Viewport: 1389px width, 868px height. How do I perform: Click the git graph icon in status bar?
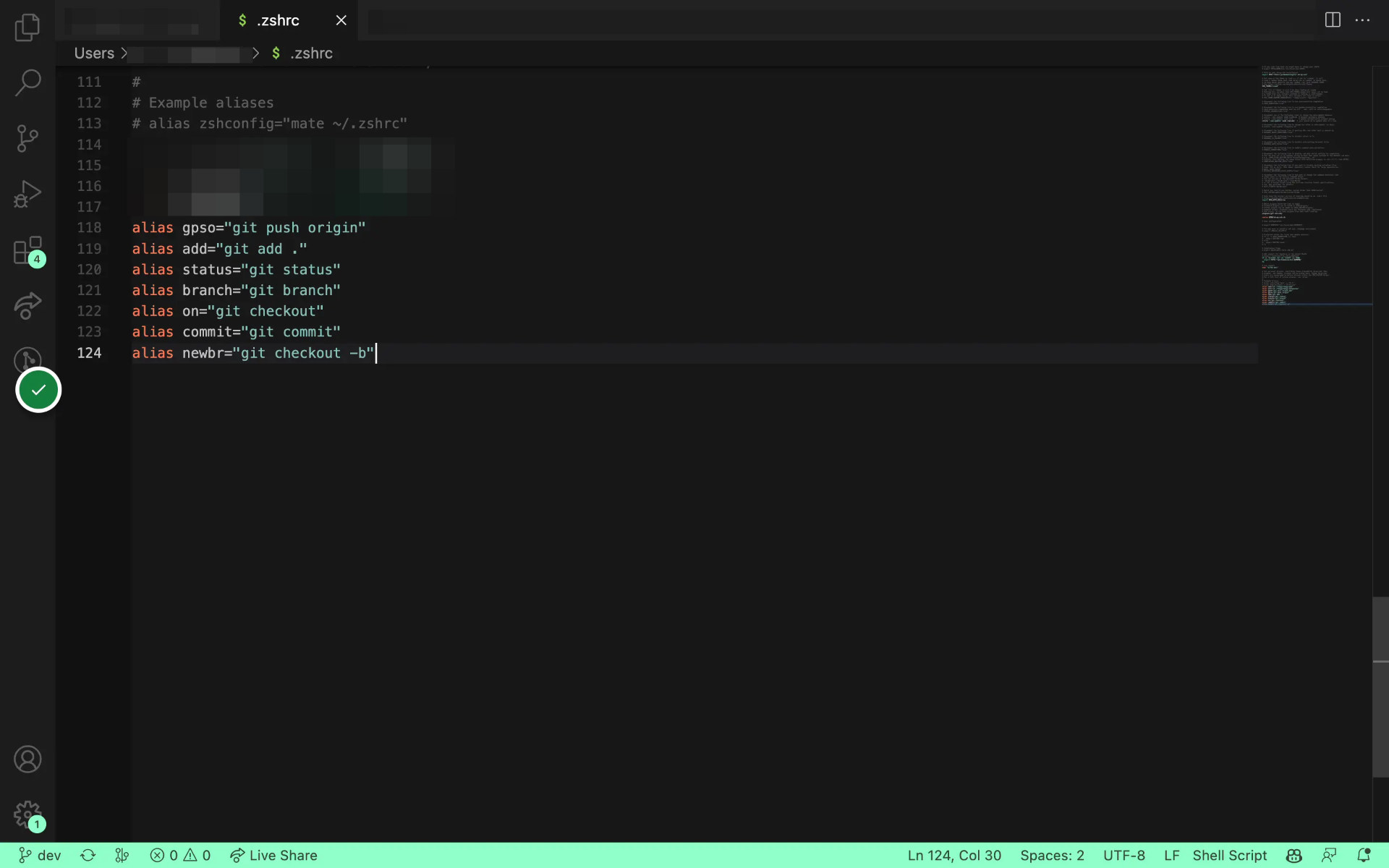pos(122,856)
